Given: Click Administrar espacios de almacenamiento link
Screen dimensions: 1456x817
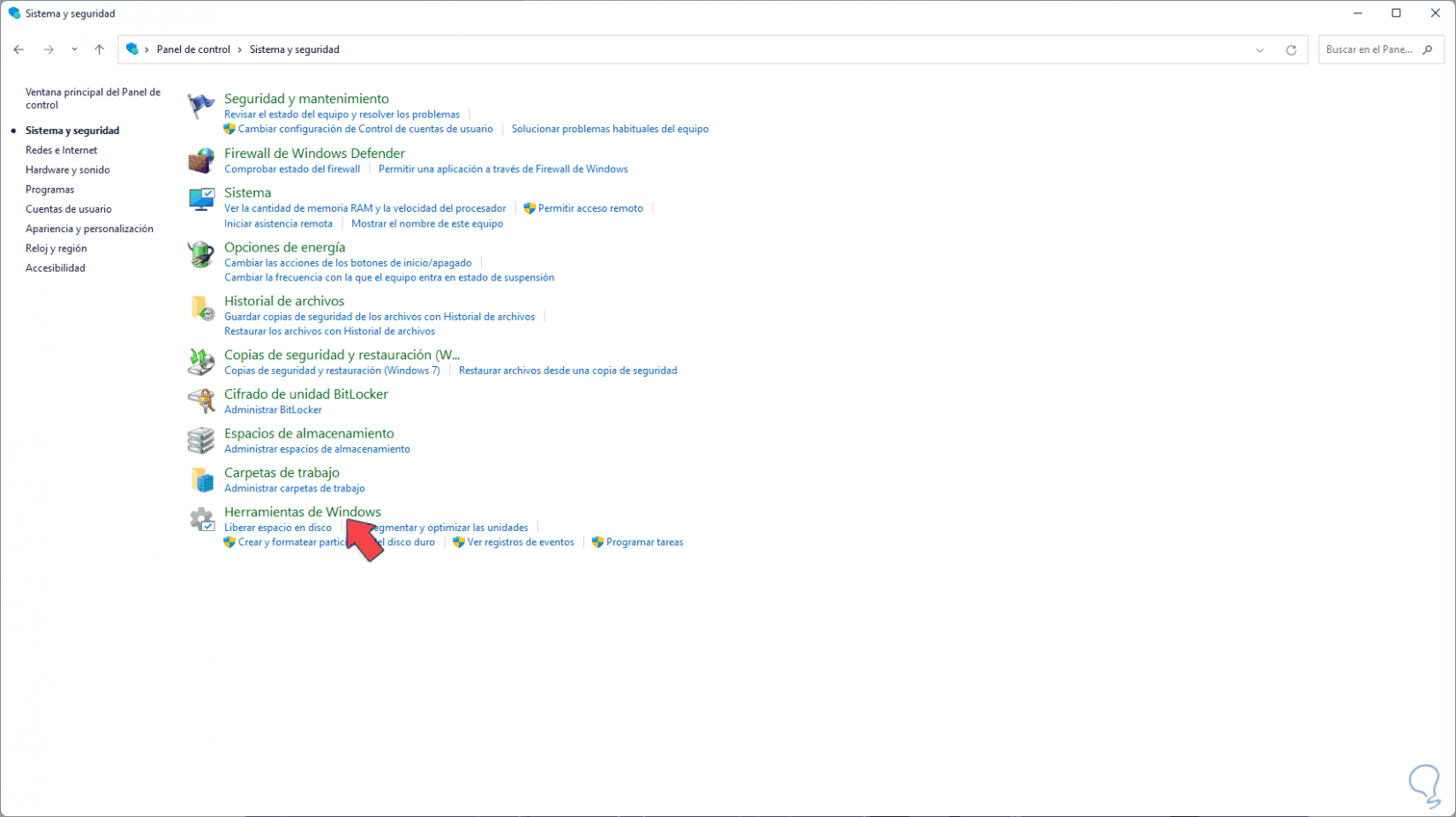Looking at the screenshot, I should click(317, 449).
